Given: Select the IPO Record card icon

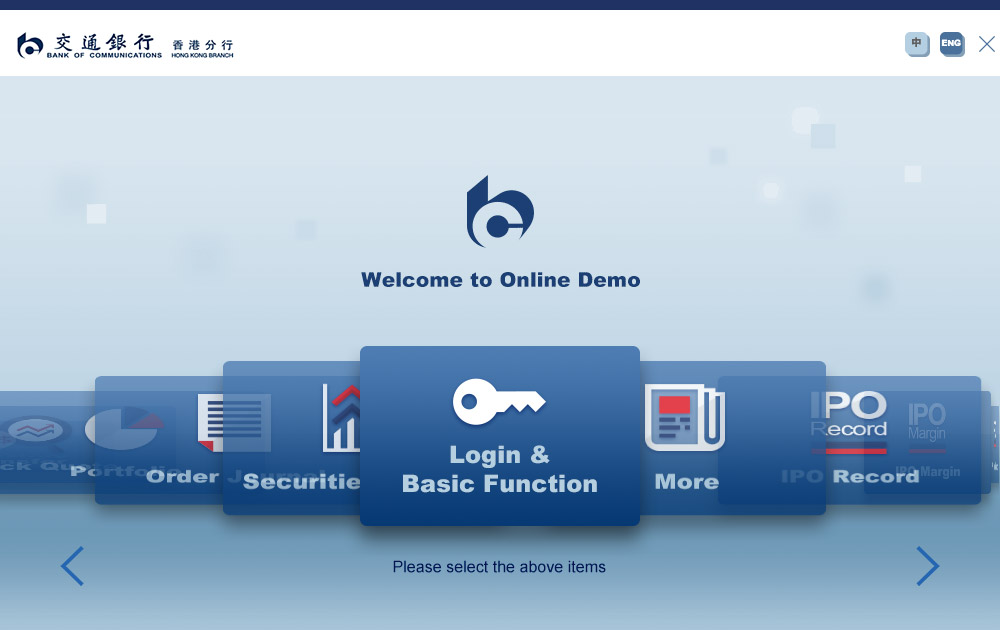Looking at the screenshot, I should 849,422.
